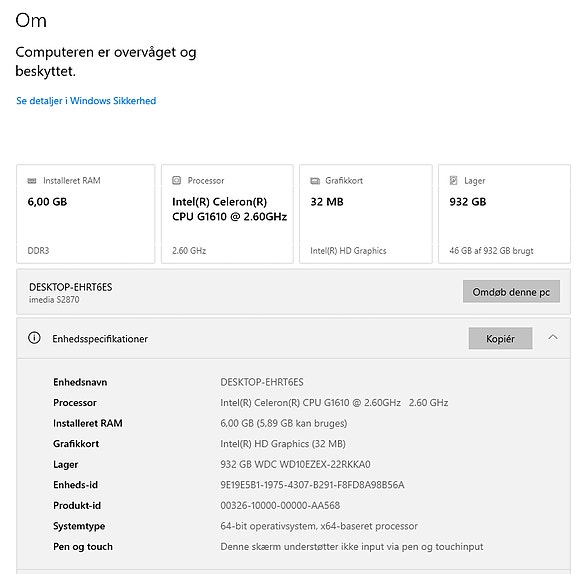Image resolution: width=575 pixels, height=574 pixels.
Task: Click the DESKTOP-EHRT6ES device name heading
Action: coord(71,287)
